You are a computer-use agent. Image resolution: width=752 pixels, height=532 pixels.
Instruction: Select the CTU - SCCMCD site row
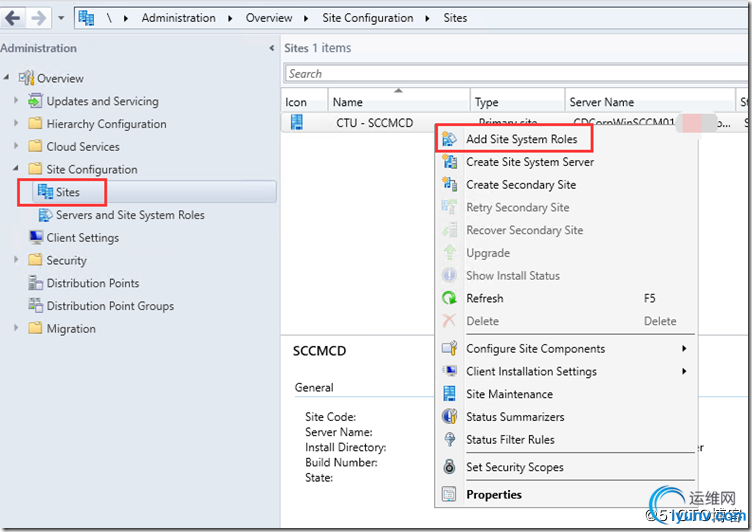[514, 123]
